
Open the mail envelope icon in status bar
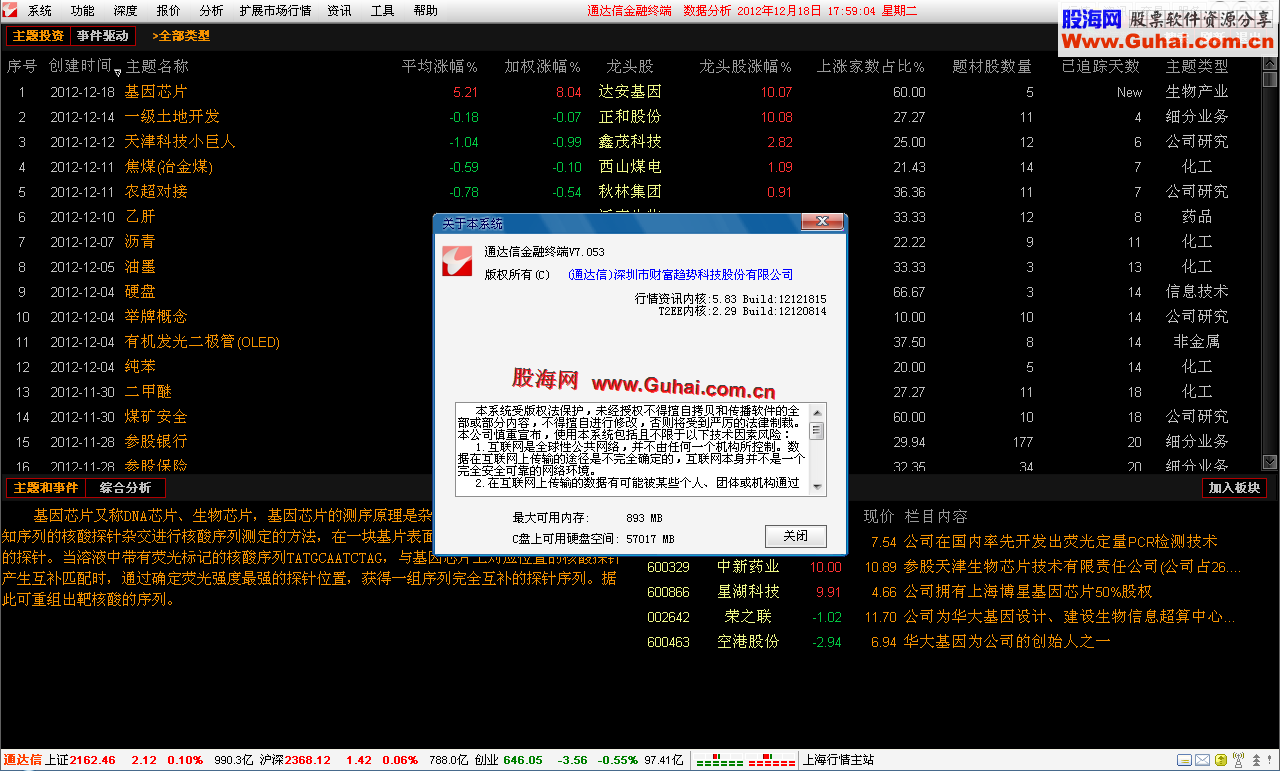coord(1202,760)
